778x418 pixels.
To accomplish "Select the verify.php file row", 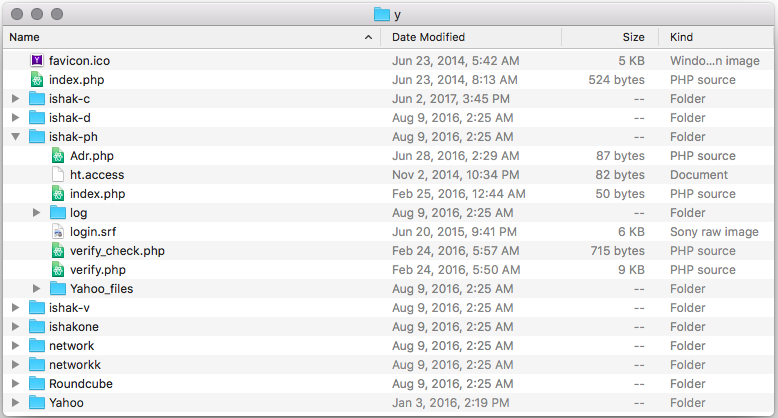I will pyautogui.click(x=389, y=270).
